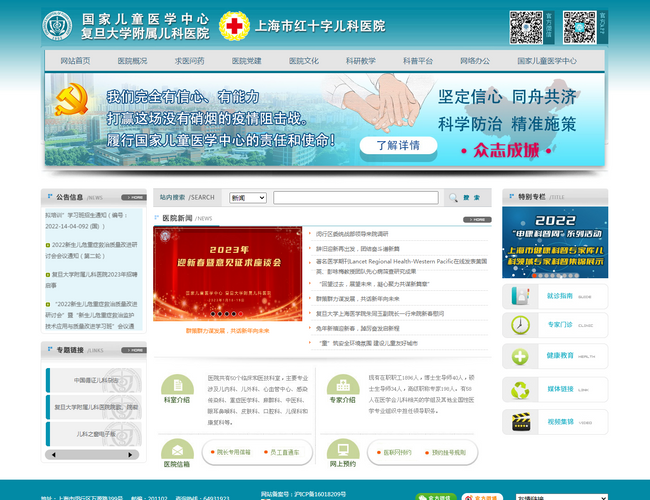Open 专家门诊 via the clock icon
650x500 pixels.
[x=521, y=325]
